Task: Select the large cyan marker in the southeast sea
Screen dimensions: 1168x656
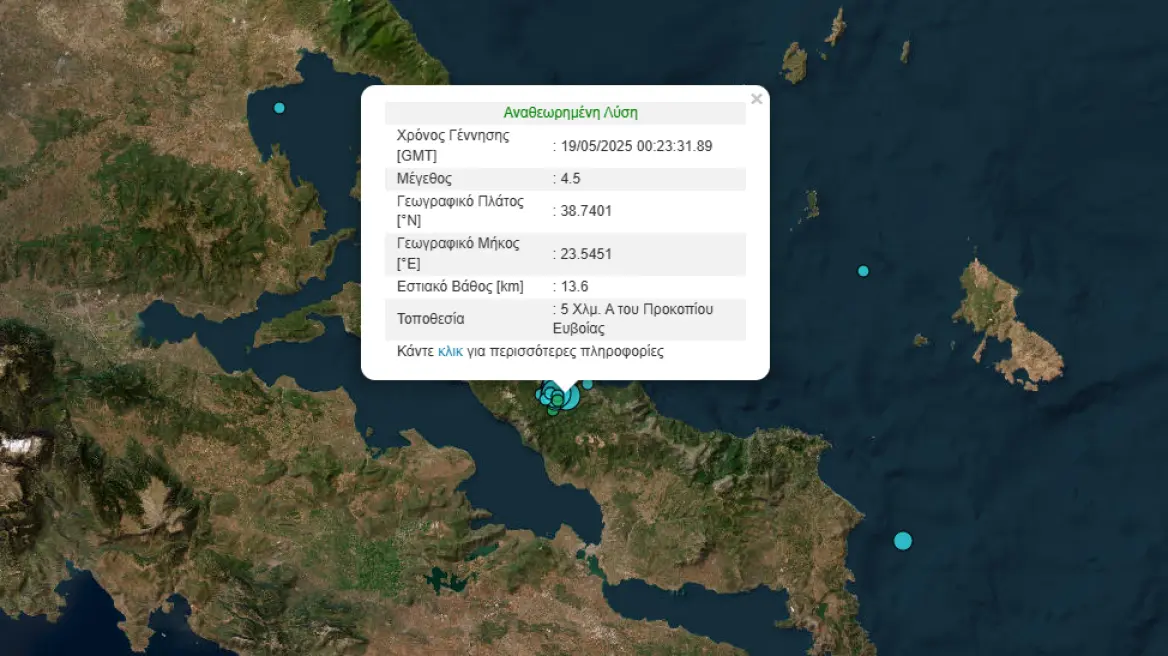Action: click(903, 541)
